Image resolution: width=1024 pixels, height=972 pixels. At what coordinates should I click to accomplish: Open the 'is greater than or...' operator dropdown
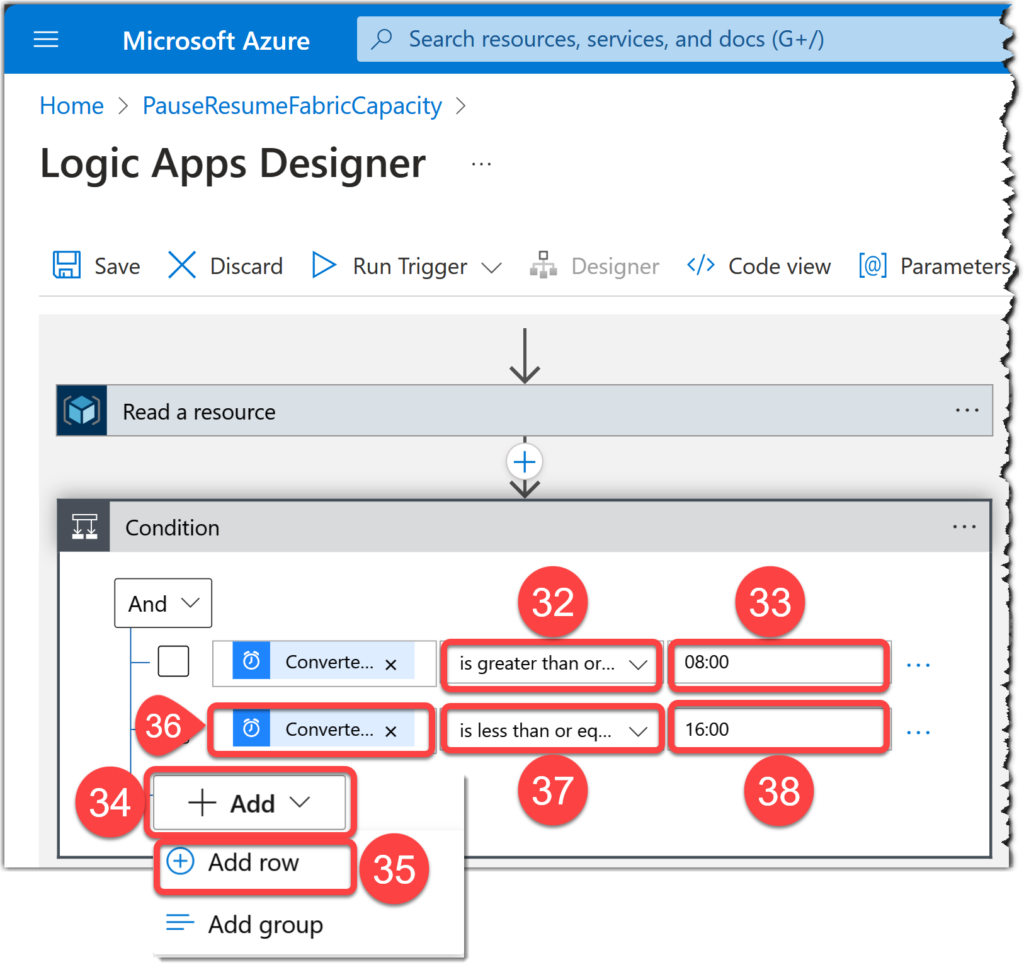coord(552,664)
